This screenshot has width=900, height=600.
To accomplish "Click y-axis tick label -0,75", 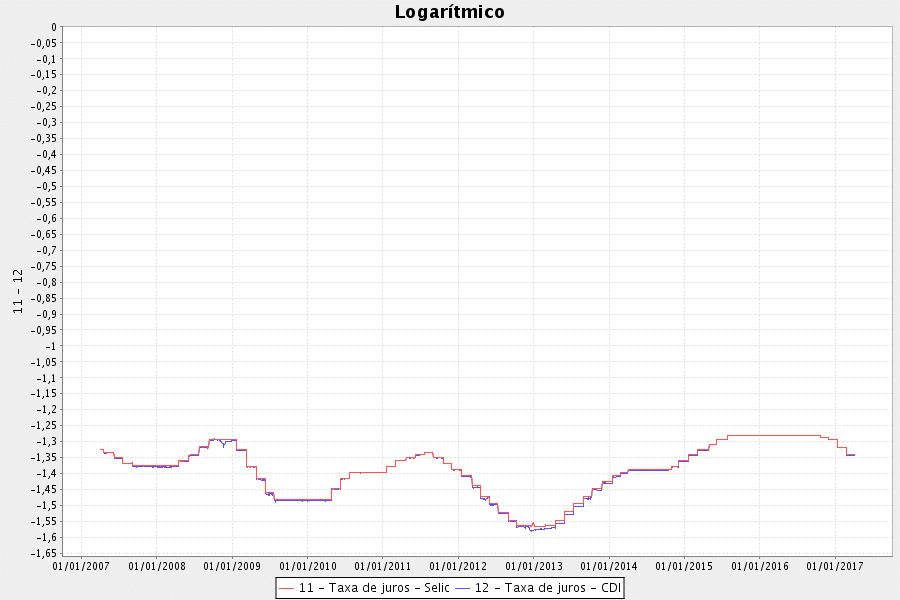I will coord(44,266).
